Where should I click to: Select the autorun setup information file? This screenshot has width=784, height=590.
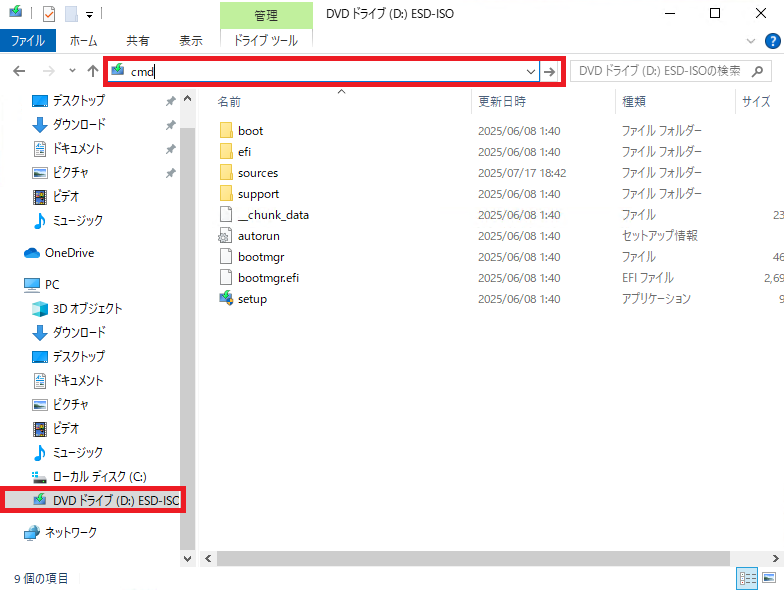259,236
